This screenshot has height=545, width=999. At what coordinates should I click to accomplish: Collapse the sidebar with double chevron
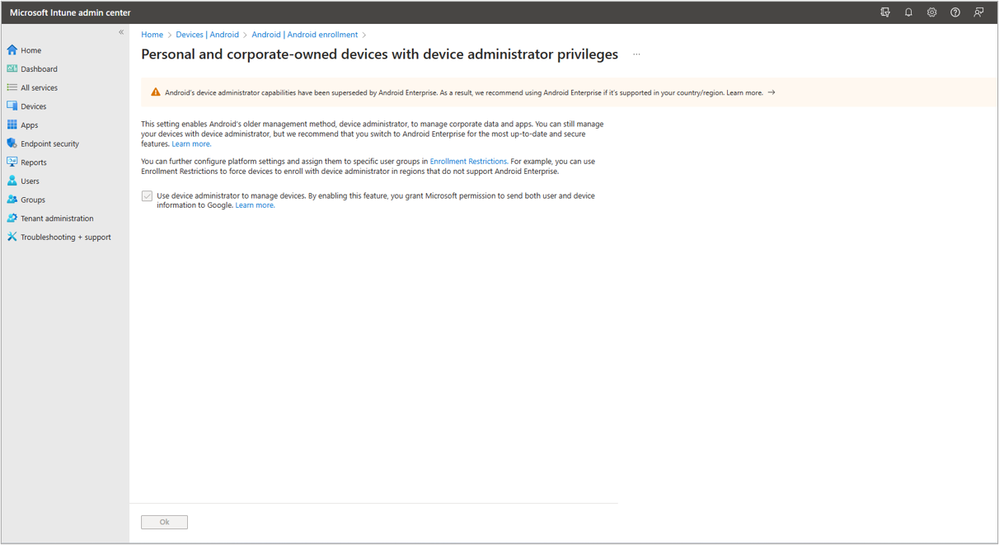(121, 32)
